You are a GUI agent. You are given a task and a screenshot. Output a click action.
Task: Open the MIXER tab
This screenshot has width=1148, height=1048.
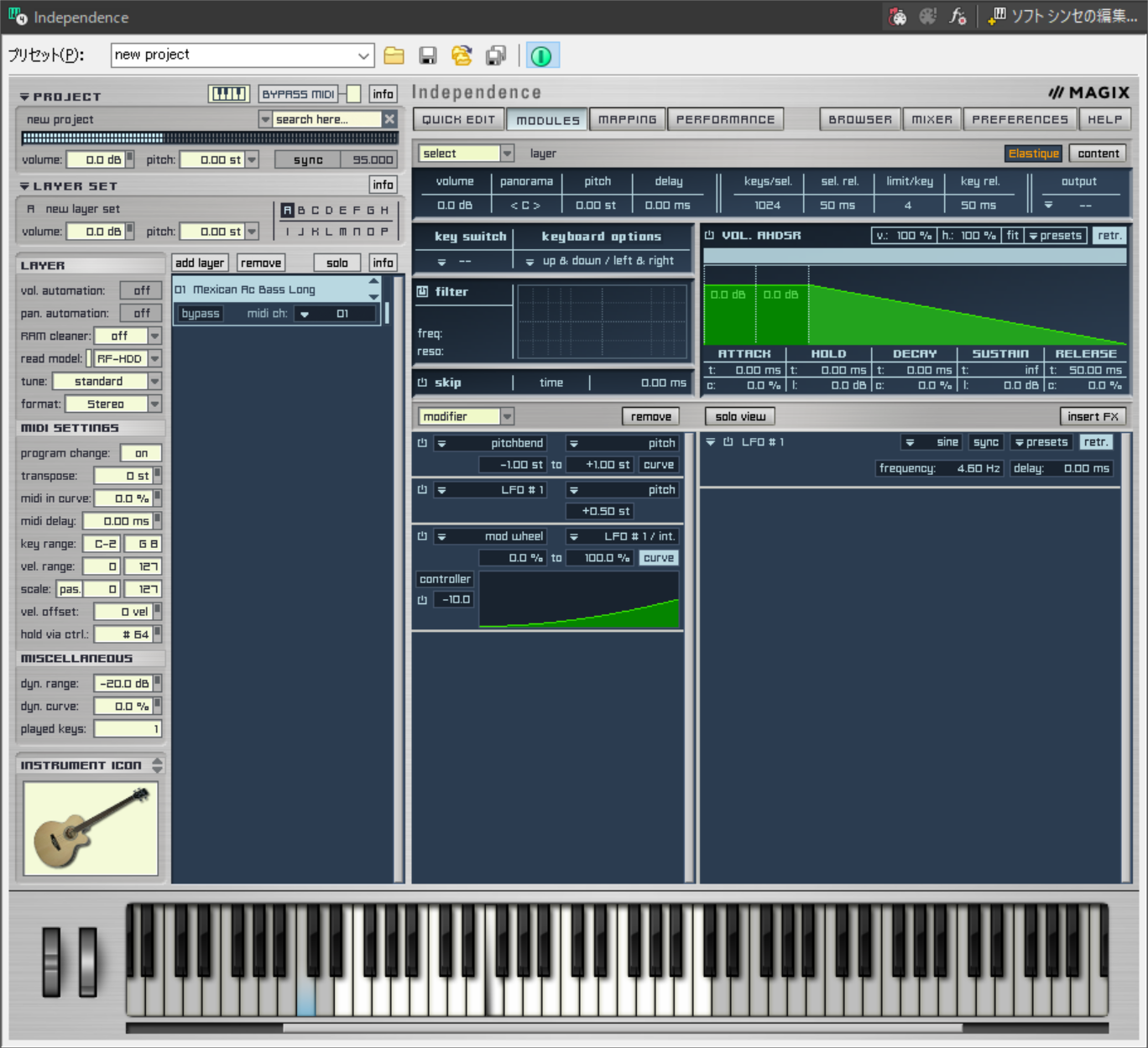[931, 119]
